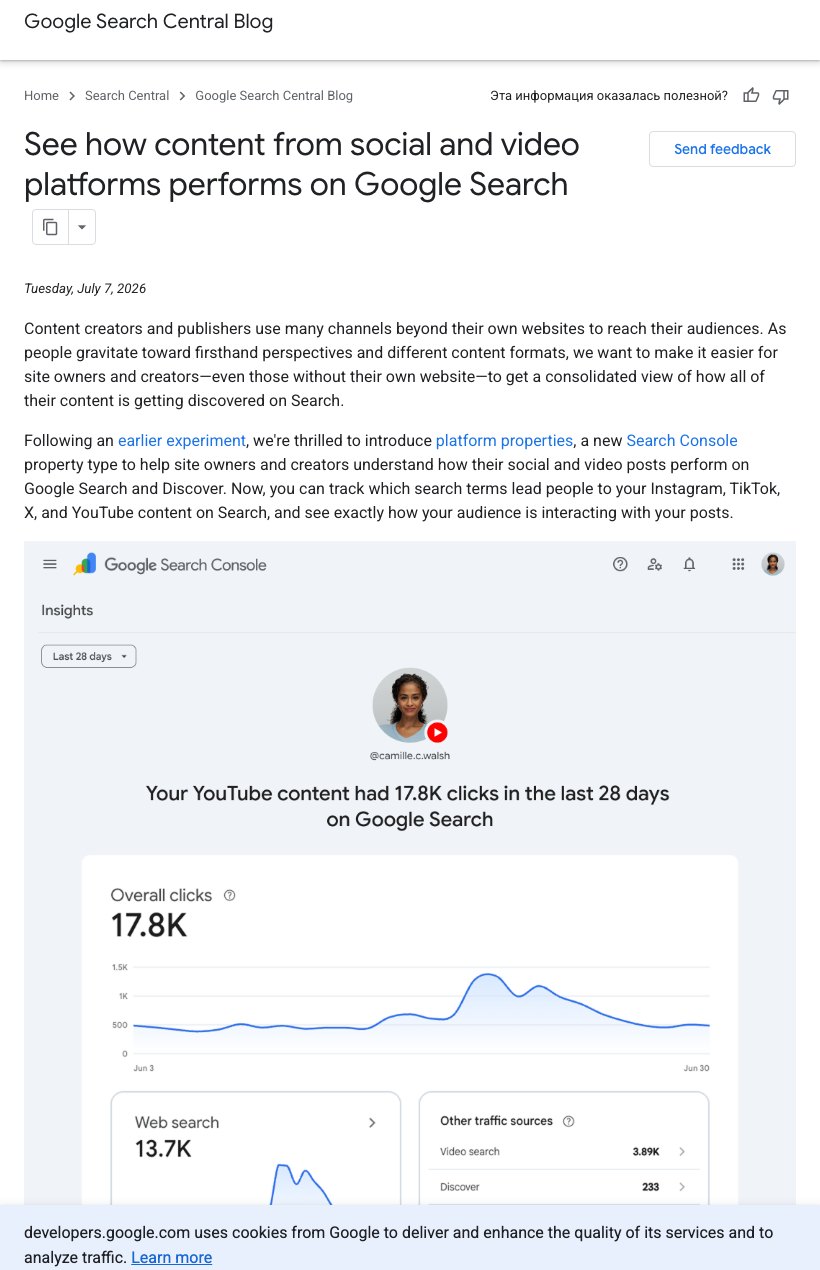Image resolution: width=820 pixels, height=1270 pixels.
Task: Expand the Last 28 days date dropdown
Action: [89, 656]
